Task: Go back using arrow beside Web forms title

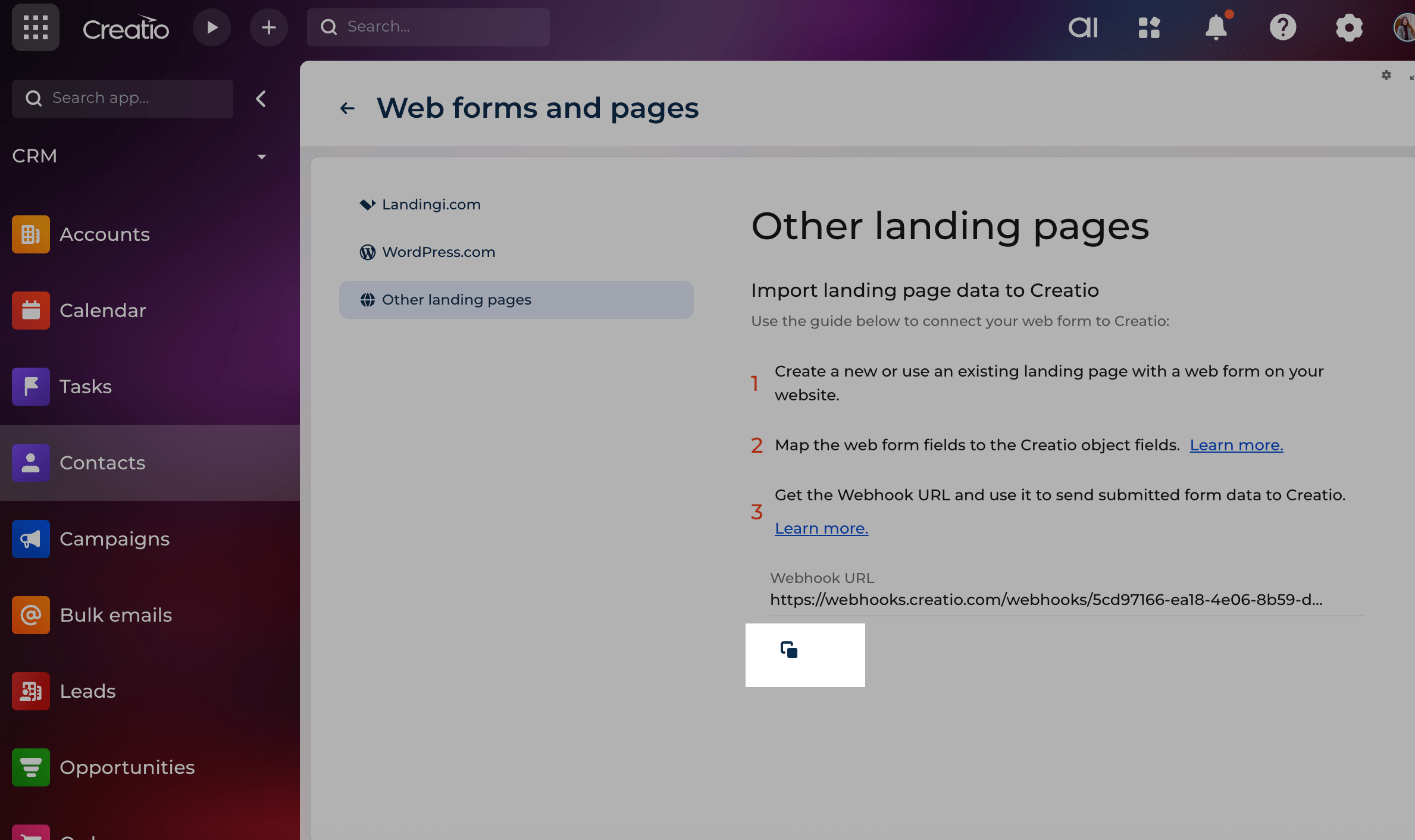Action: (x=348, y=108)
